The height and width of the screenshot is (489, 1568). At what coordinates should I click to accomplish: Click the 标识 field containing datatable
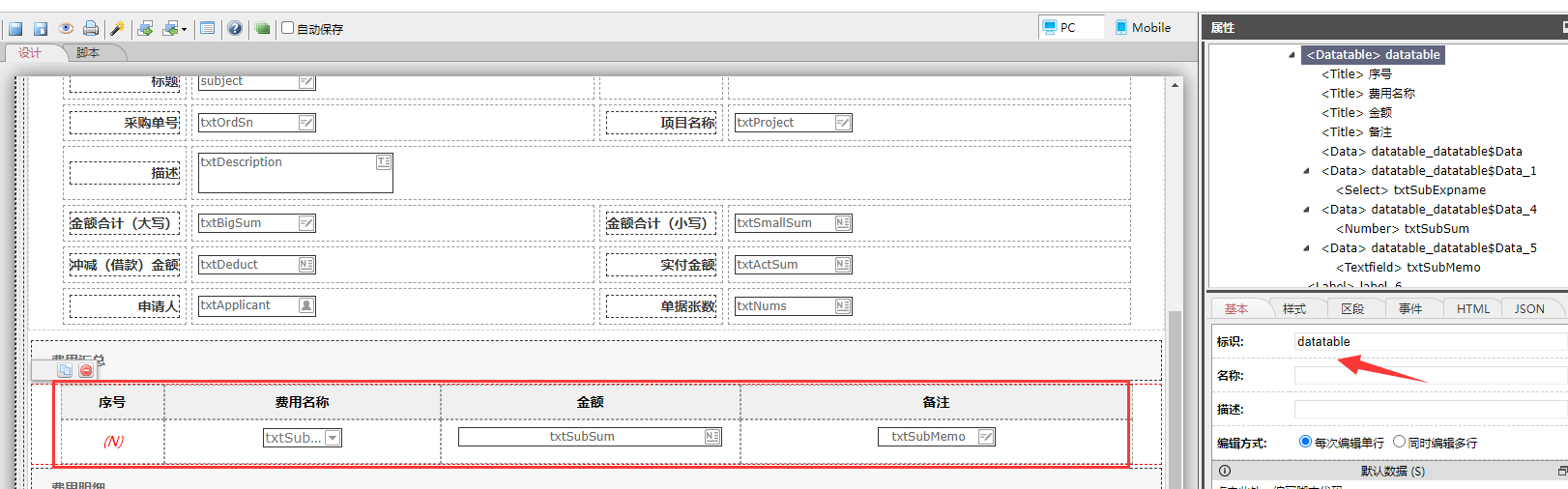(1431, 341)
